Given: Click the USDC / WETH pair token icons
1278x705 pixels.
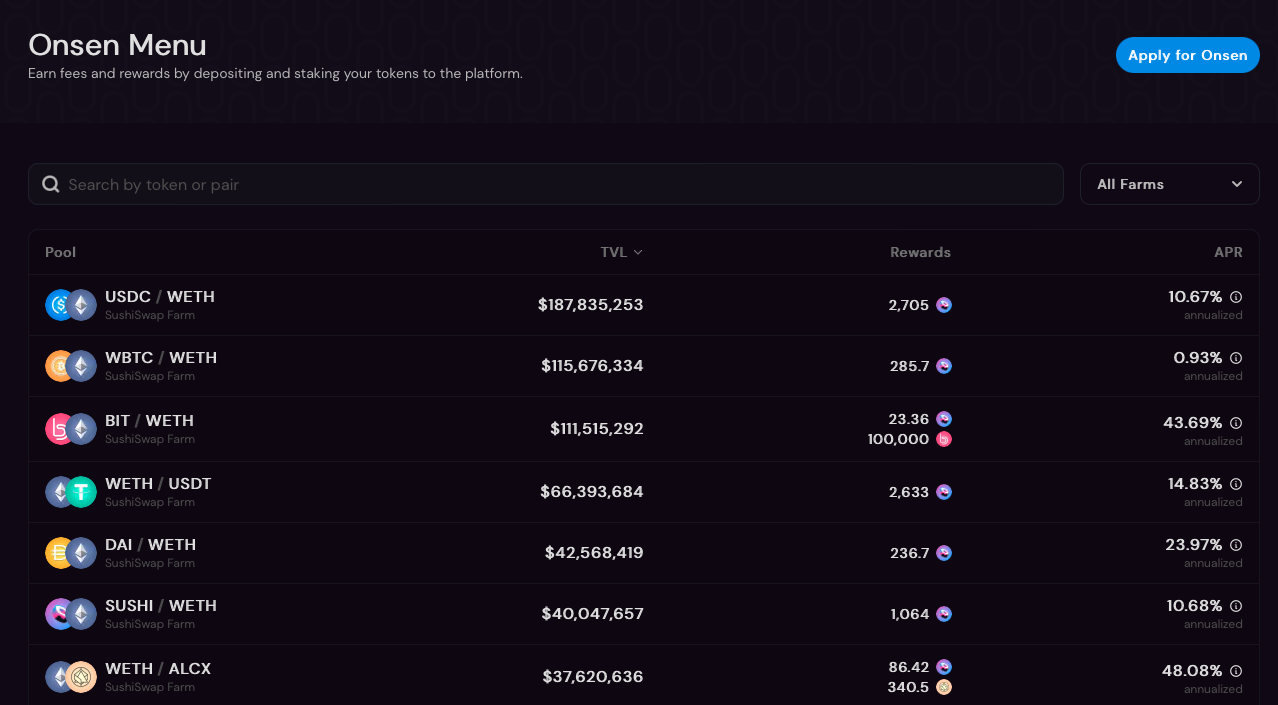Looking at the screenshot, I should 71,305.
